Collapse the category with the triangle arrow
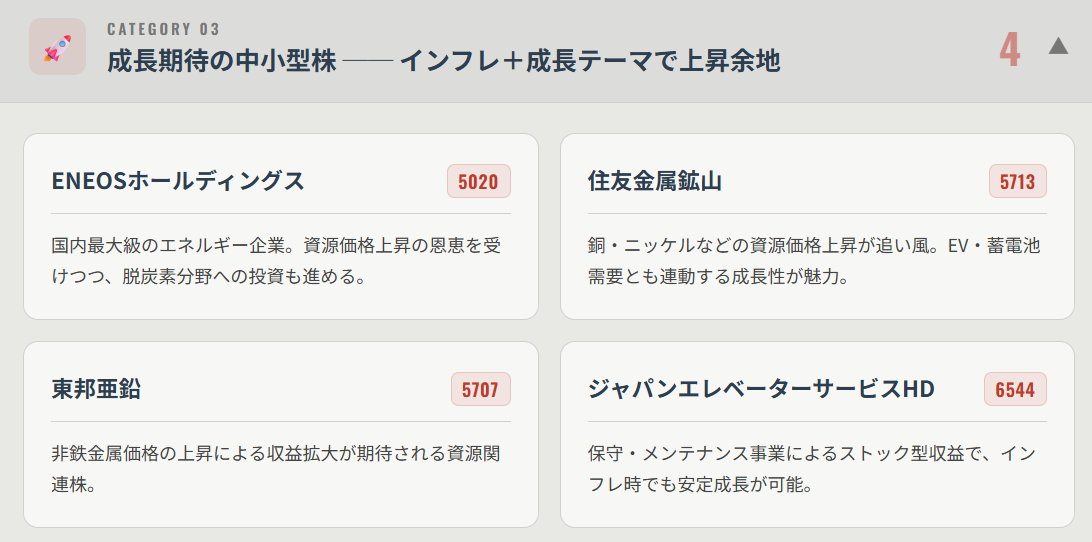The height and width of the screenshot is (542, 1092). [x=1058, y=46]
